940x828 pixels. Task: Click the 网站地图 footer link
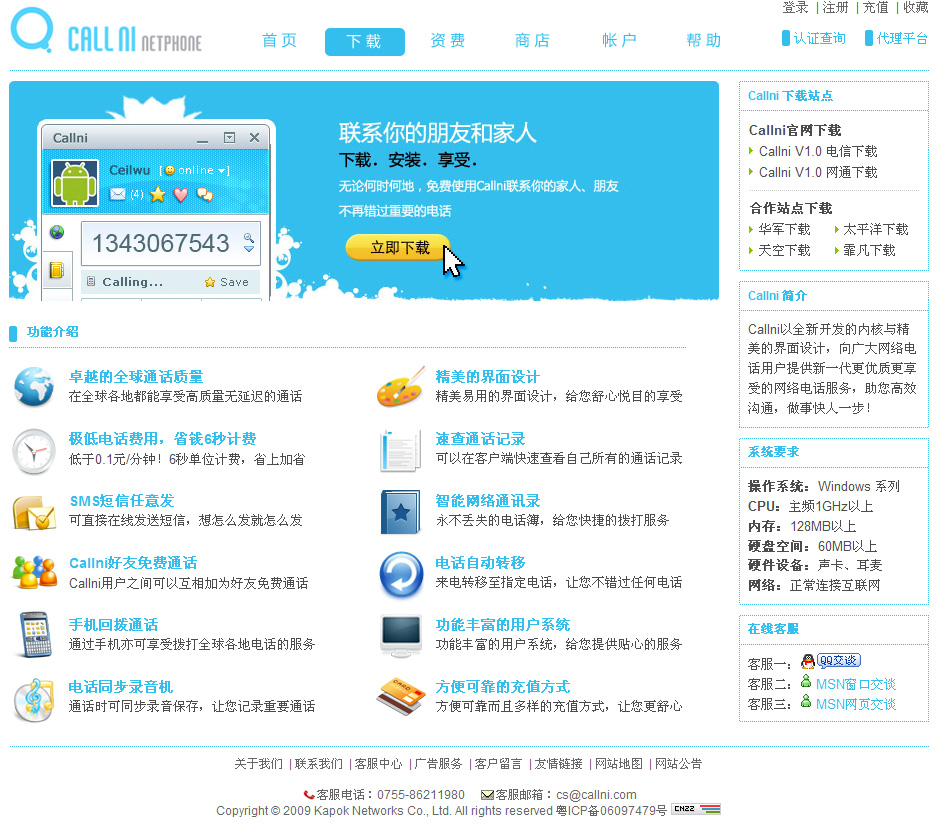pos(619,763)
